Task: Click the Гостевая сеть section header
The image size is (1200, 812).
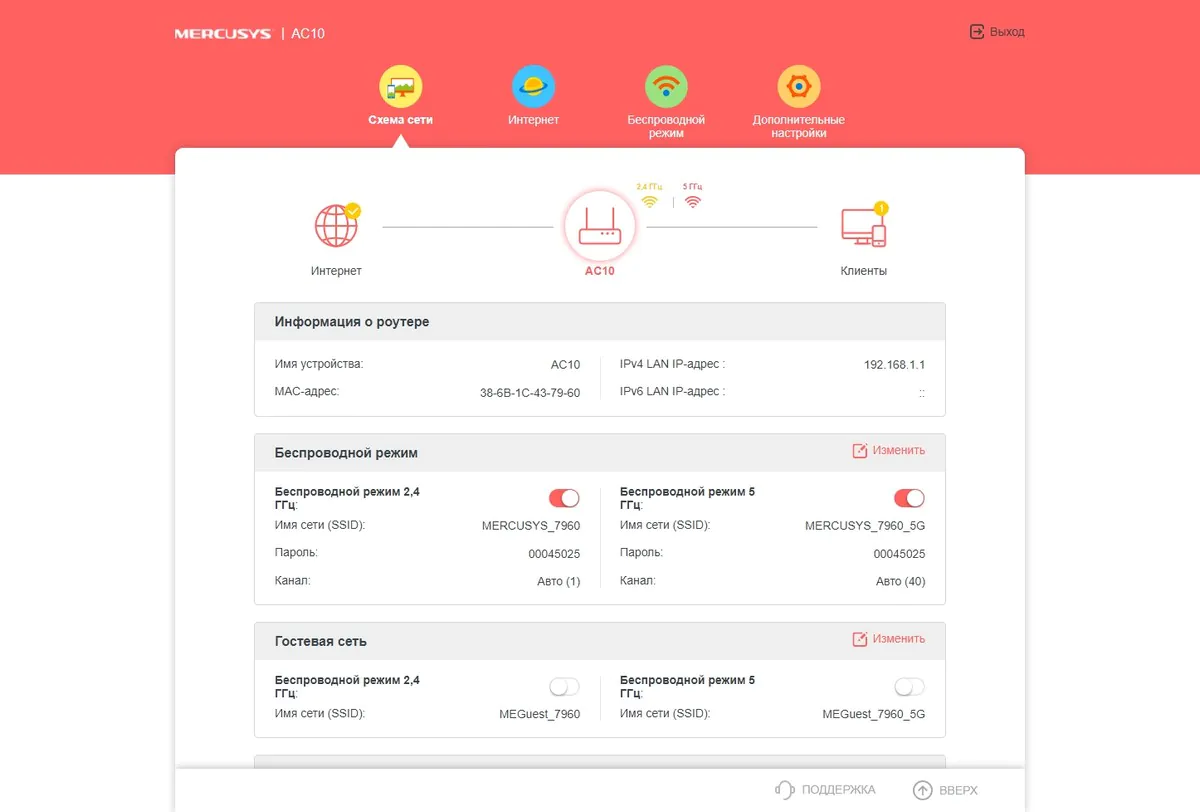Action: 600,640
